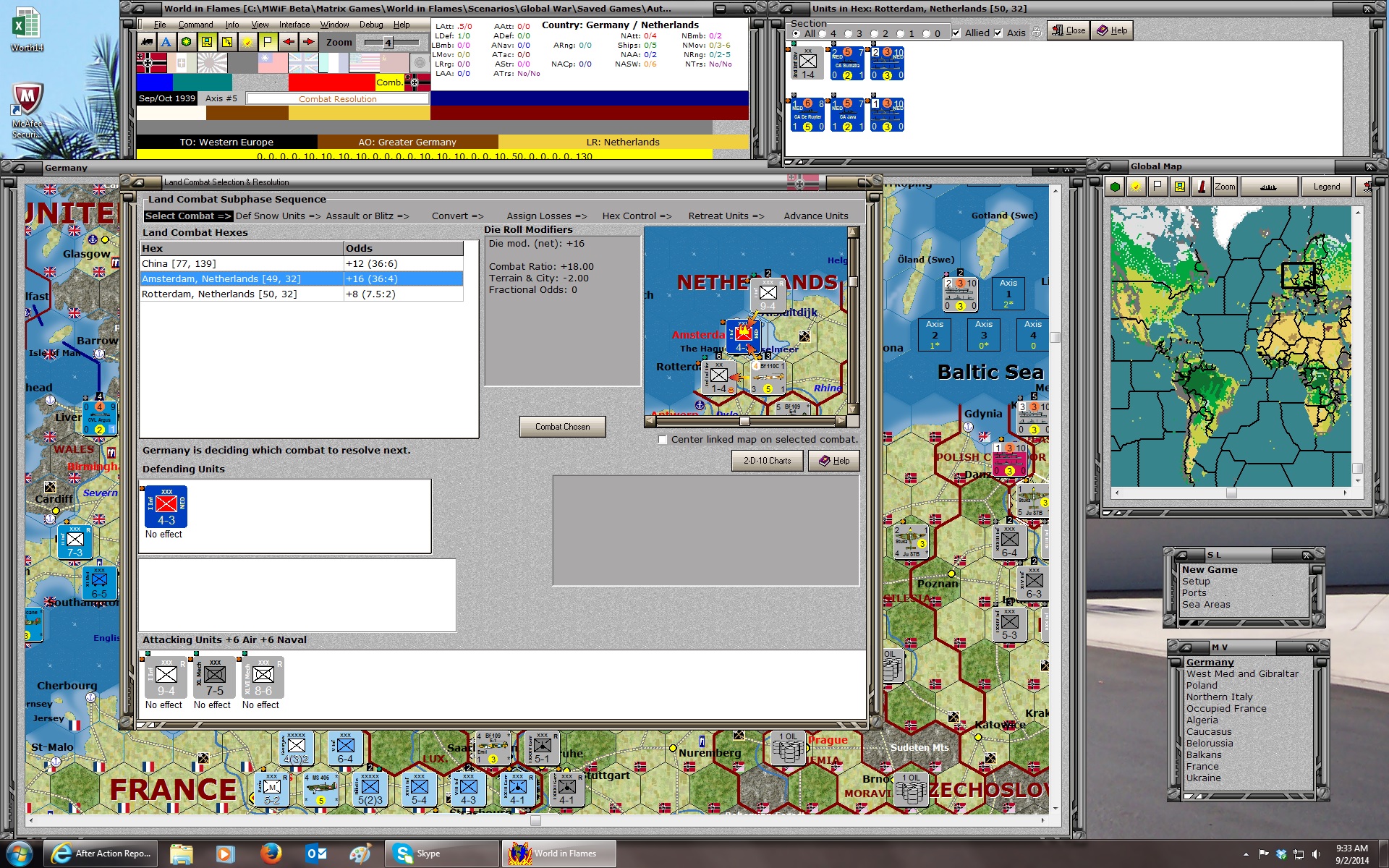This screenshot has width=1389, height=868.
Task: Open the Interface menu
Action: point(294,25)
